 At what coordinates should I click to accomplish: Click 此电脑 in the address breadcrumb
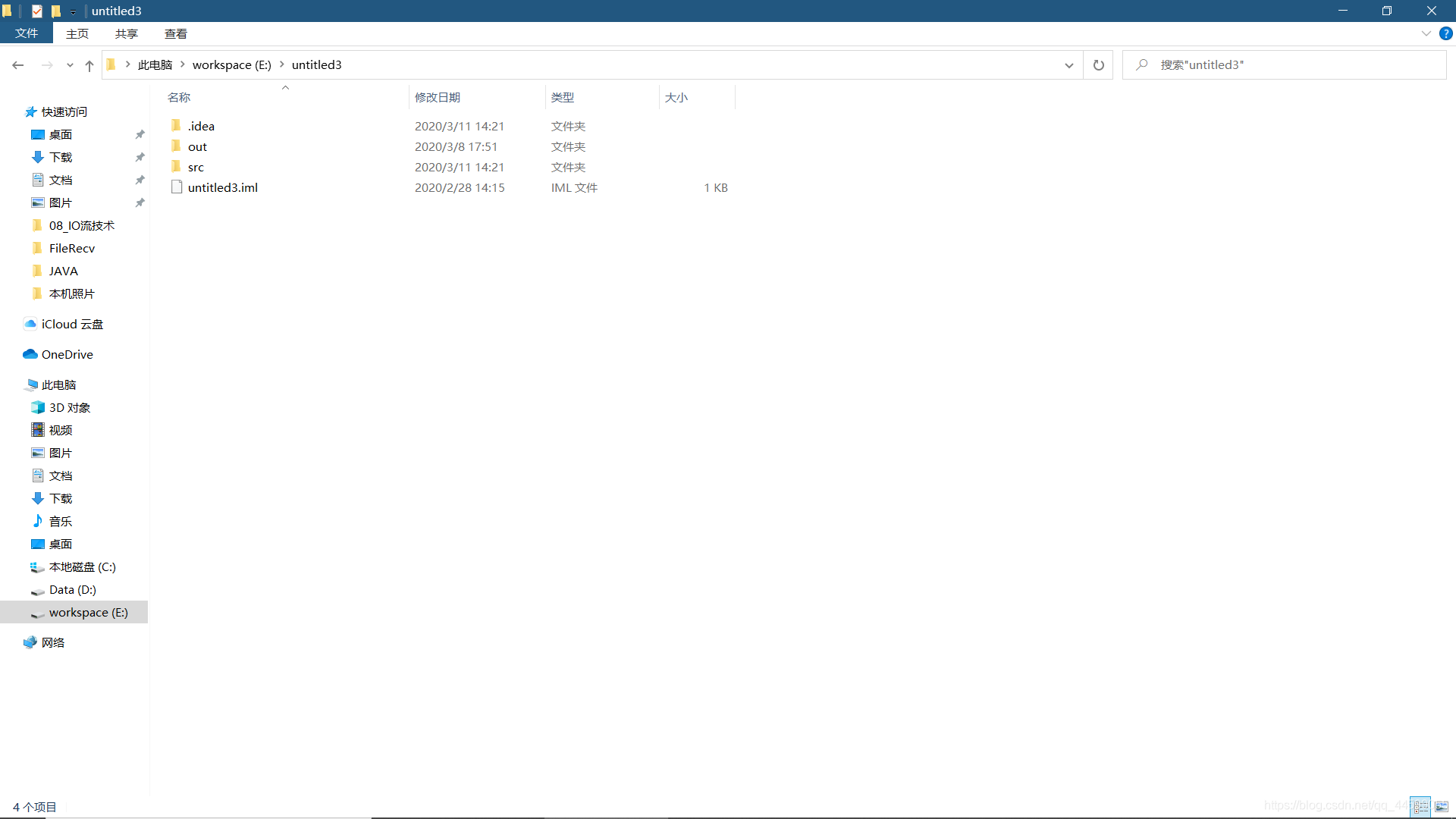pos(155,64)
